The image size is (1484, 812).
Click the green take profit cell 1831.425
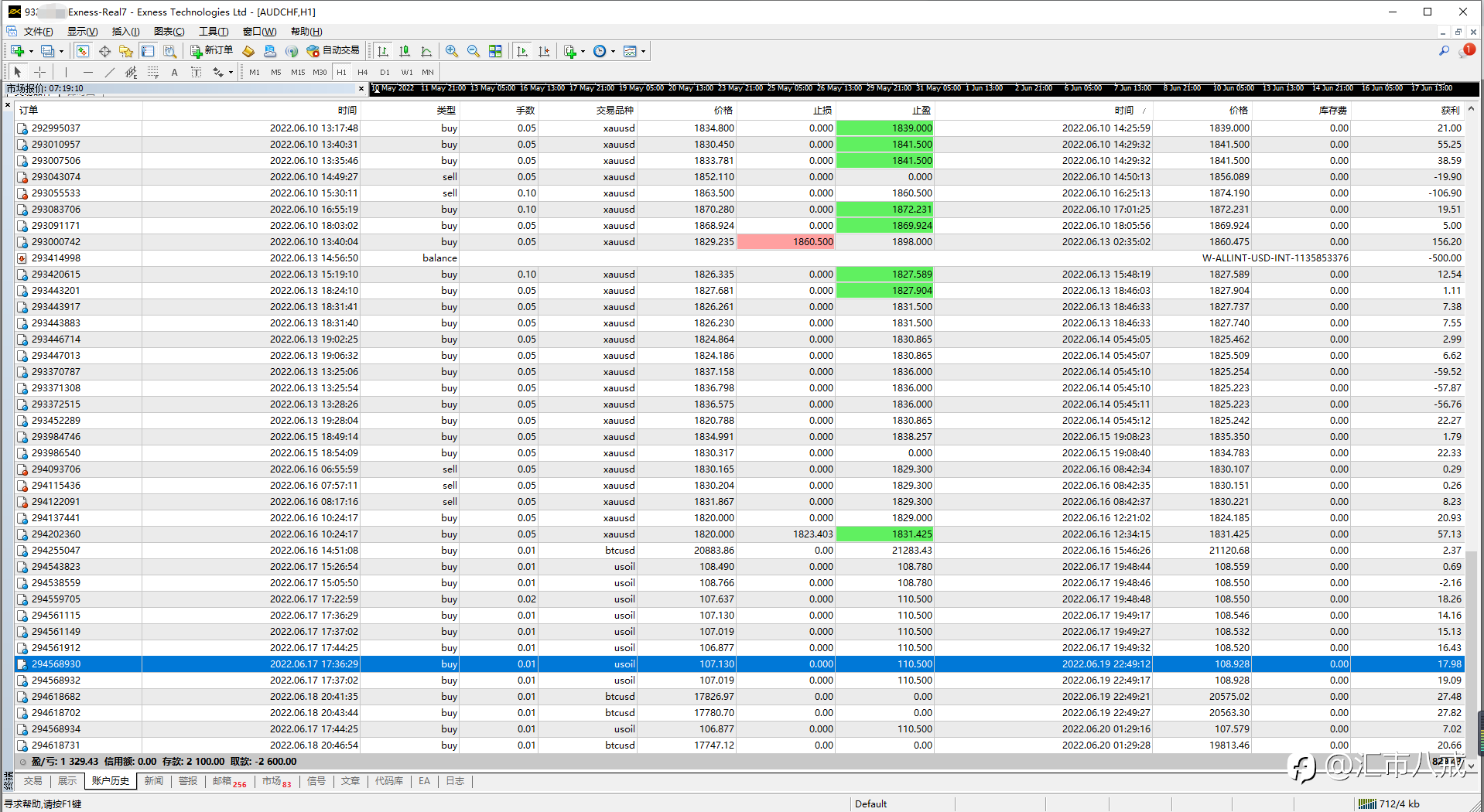coord(884,534)
